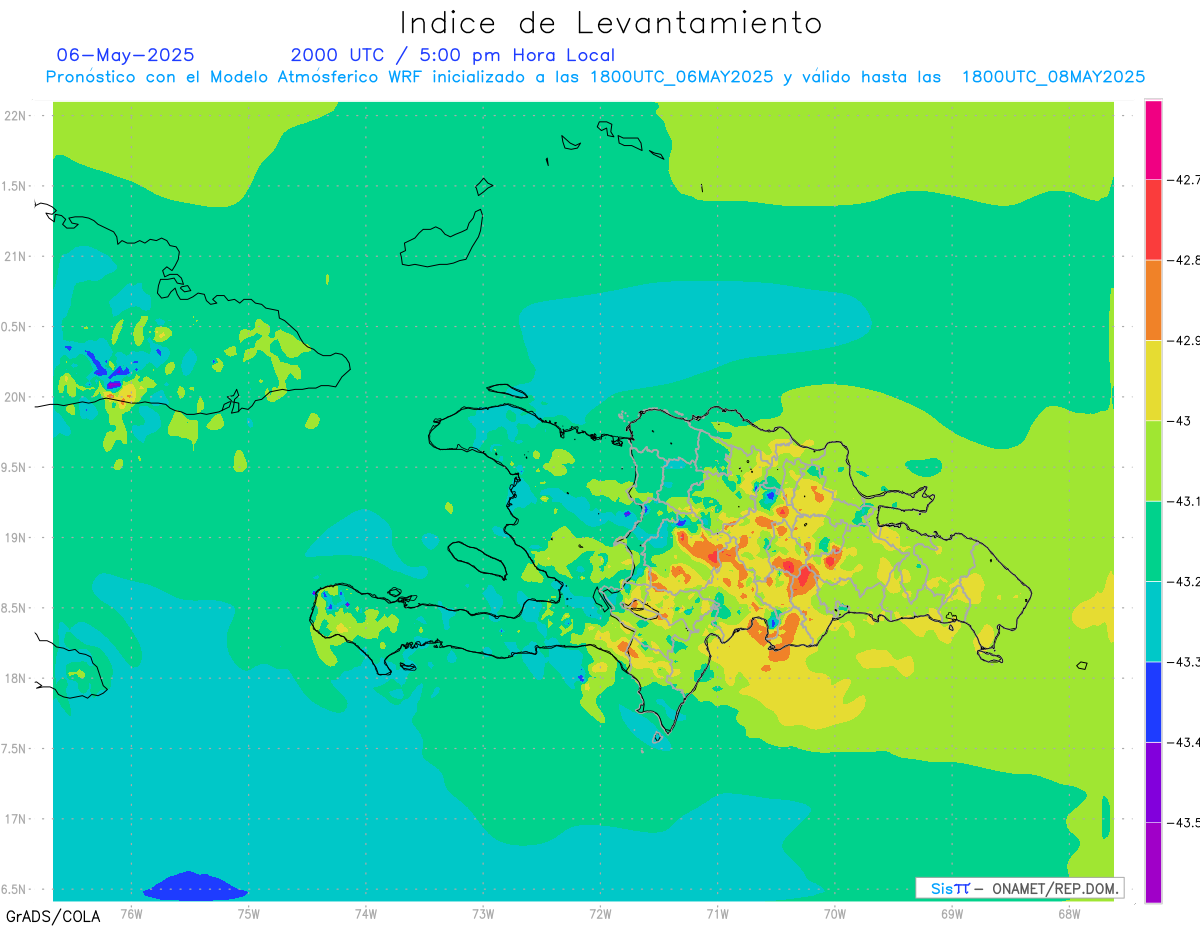Click the '-43.3' colorbar label
The image size is (1200, 927).
tap(1183, 662)
